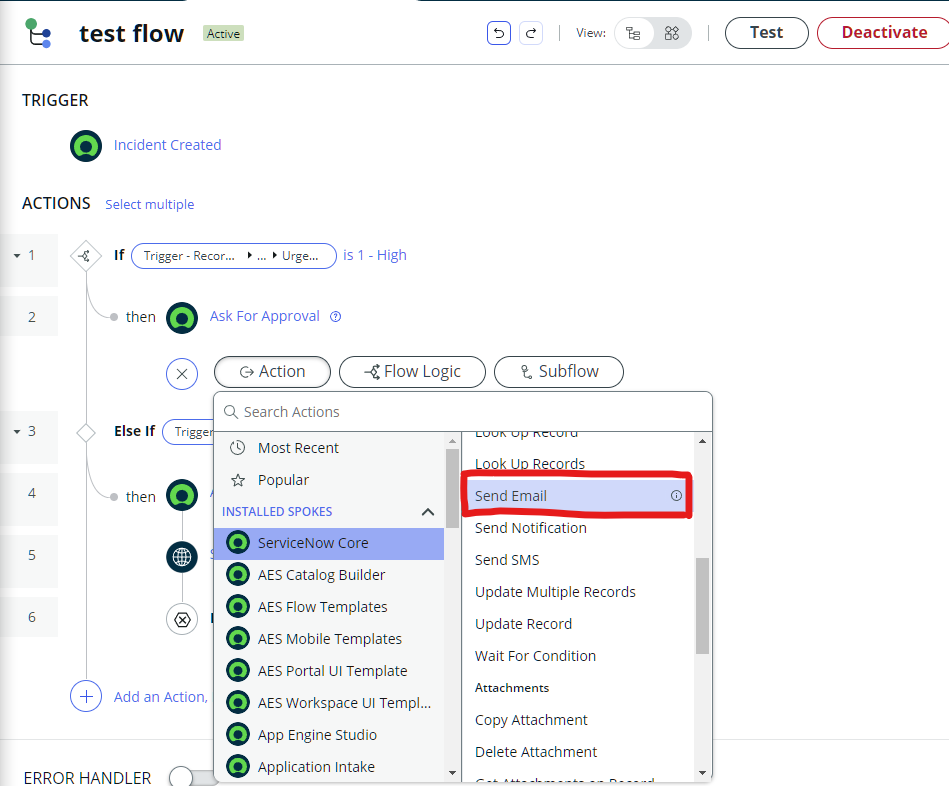Image resolution: width=949 pixels, height=786 pixels.
Task: Select the AES Workspace UI Templ... spoke
Action: pos(329,703)
